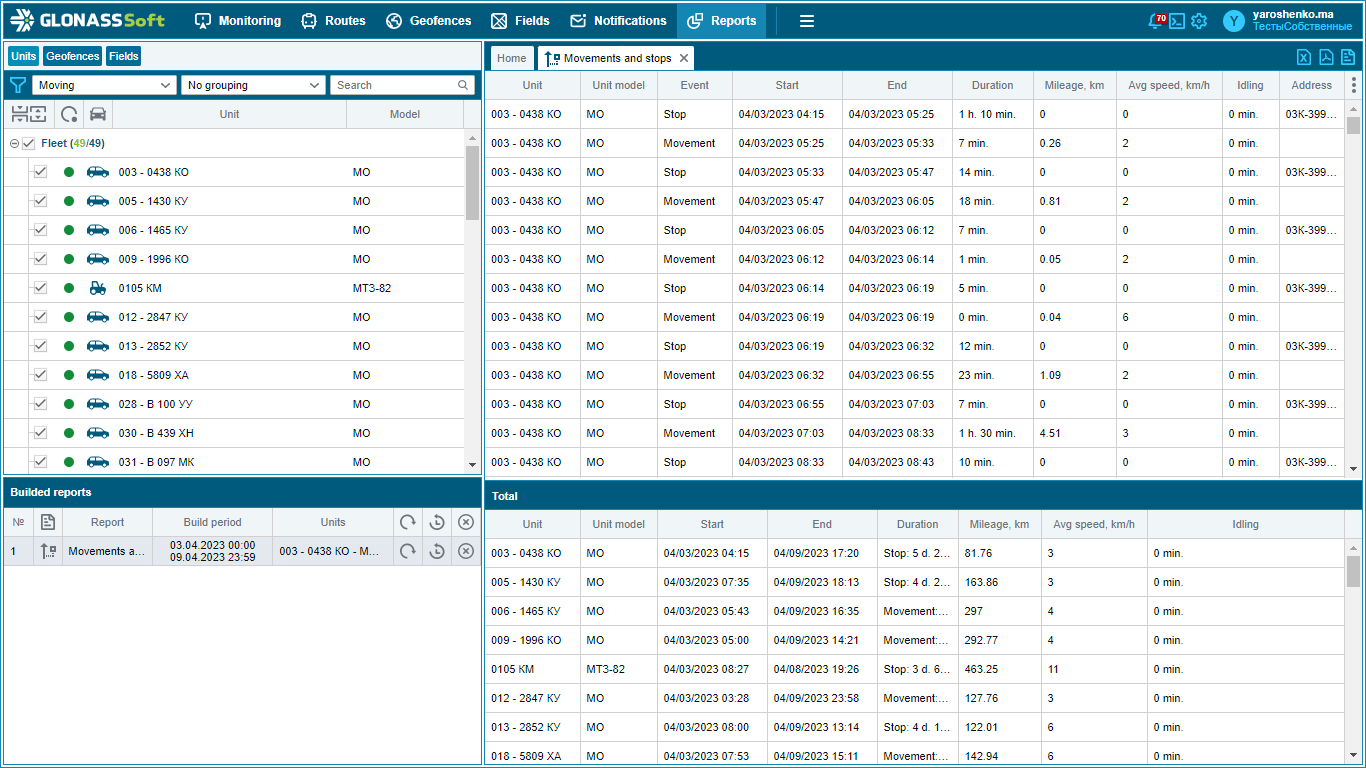The height and width of the screenshot is (768, 1366).
Task: Click the Event column header
Action: [694, 85]
